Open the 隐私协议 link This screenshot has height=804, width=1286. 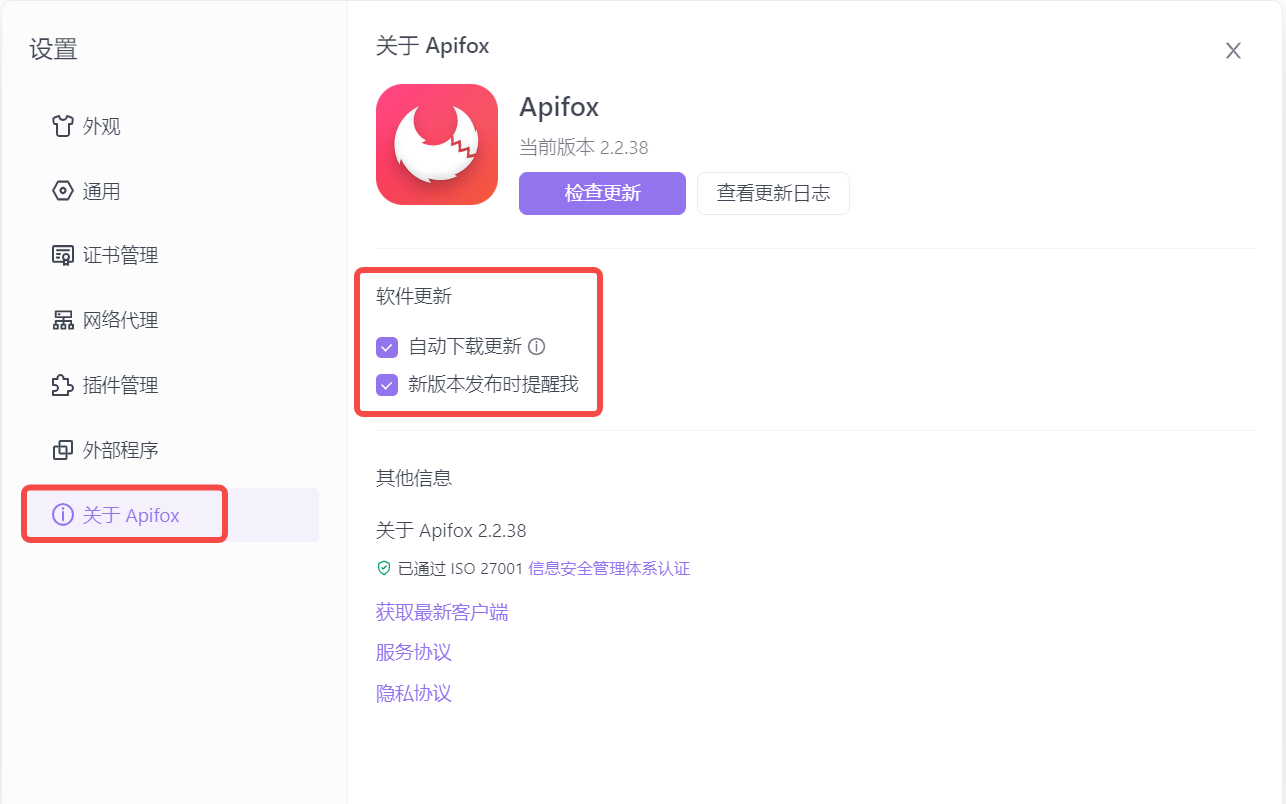click(414, 693)
